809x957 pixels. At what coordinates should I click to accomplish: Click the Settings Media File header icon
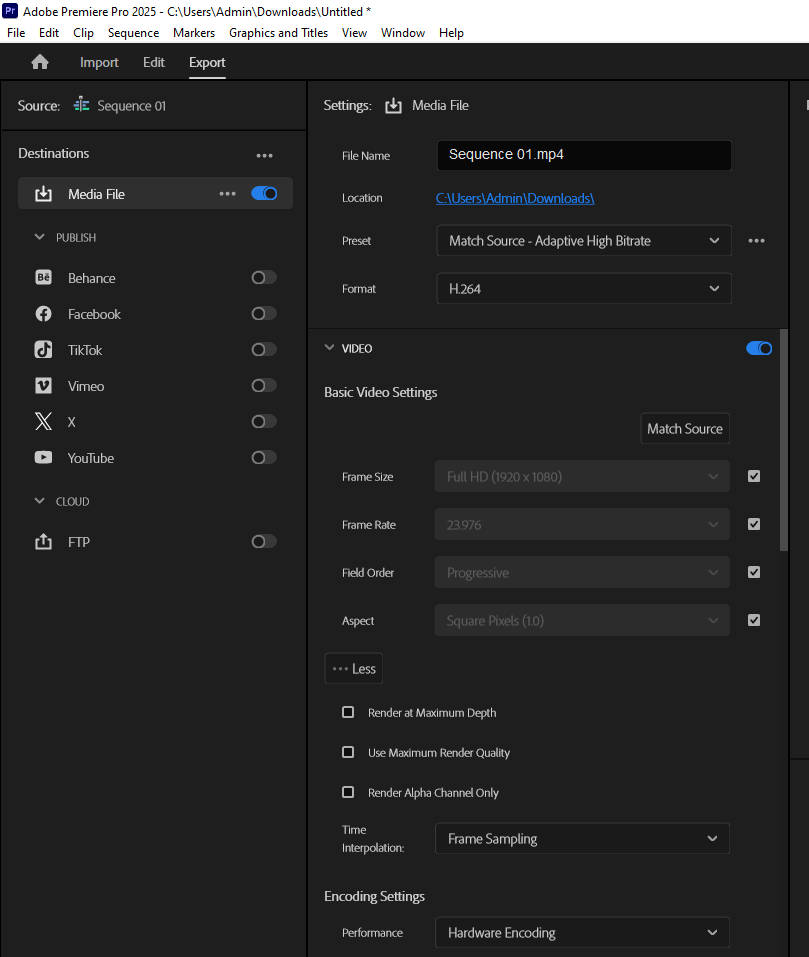(394, 106)
